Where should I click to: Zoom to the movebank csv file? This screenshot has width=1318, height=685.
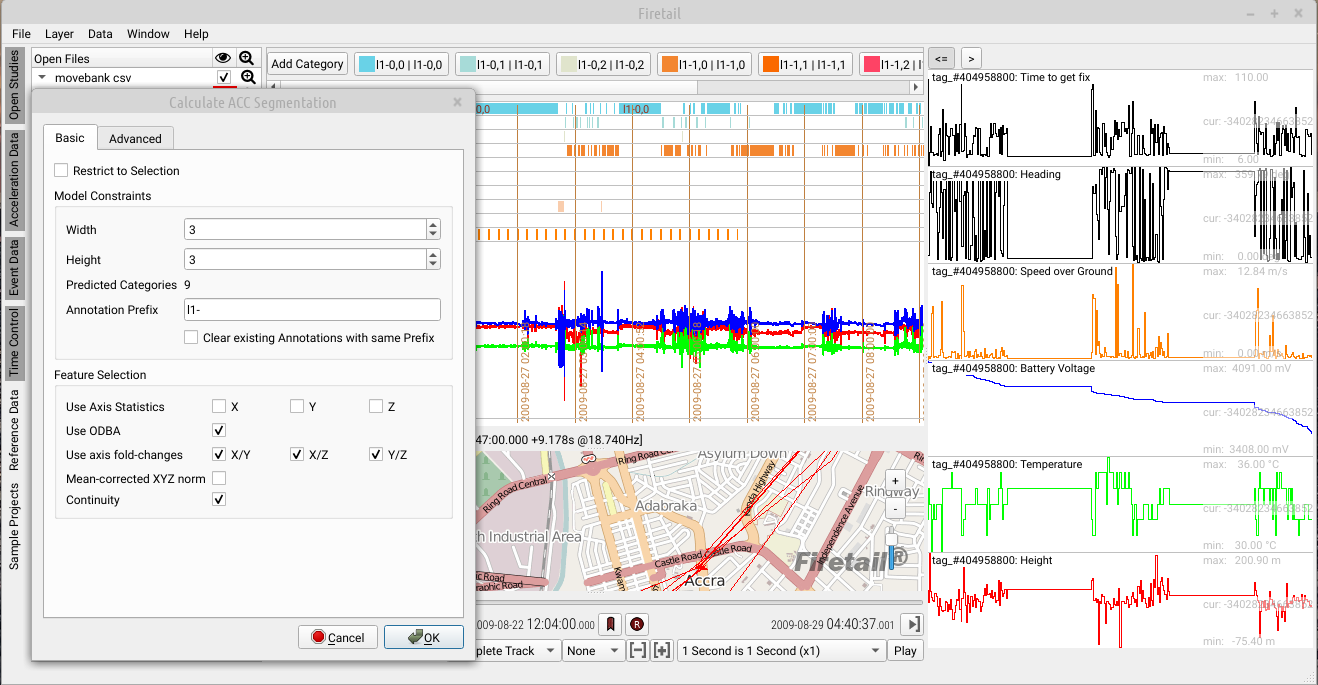coord(248,77)
